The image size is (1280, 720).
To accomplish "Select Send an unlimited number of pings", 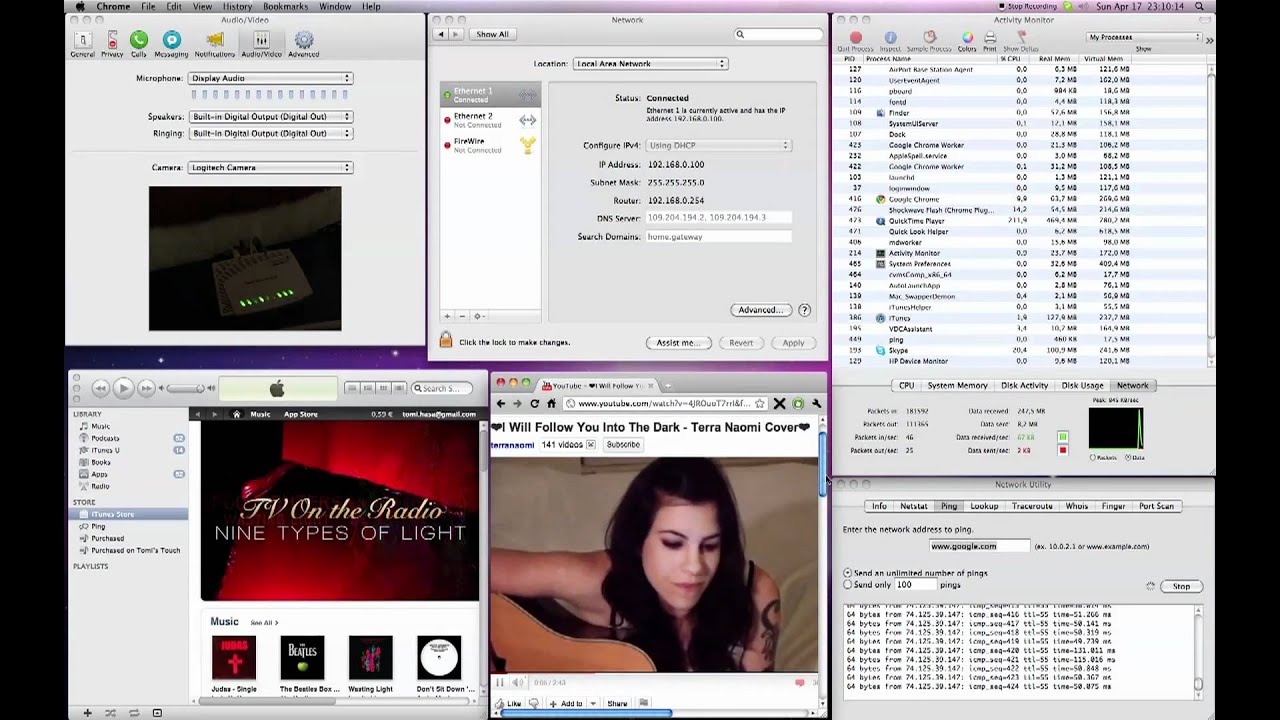I will (848, 573).
